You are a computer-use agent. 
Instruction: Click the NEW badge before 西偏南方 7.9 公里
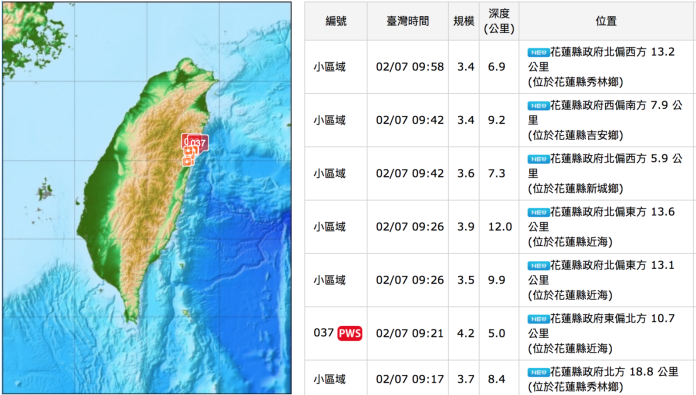538,106
